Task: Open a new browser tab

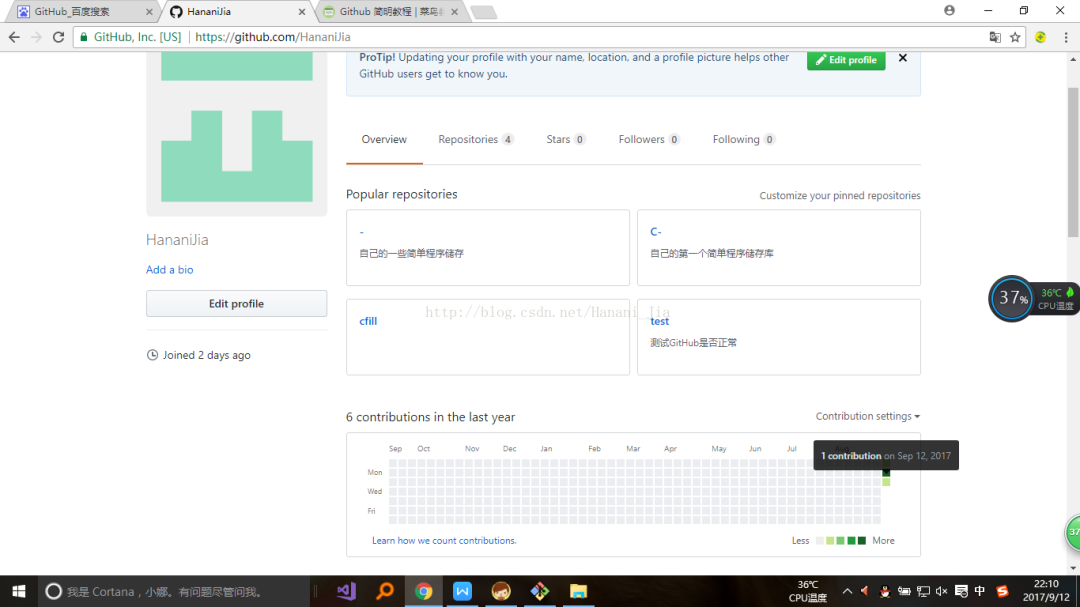Action: tap(484, 12)
